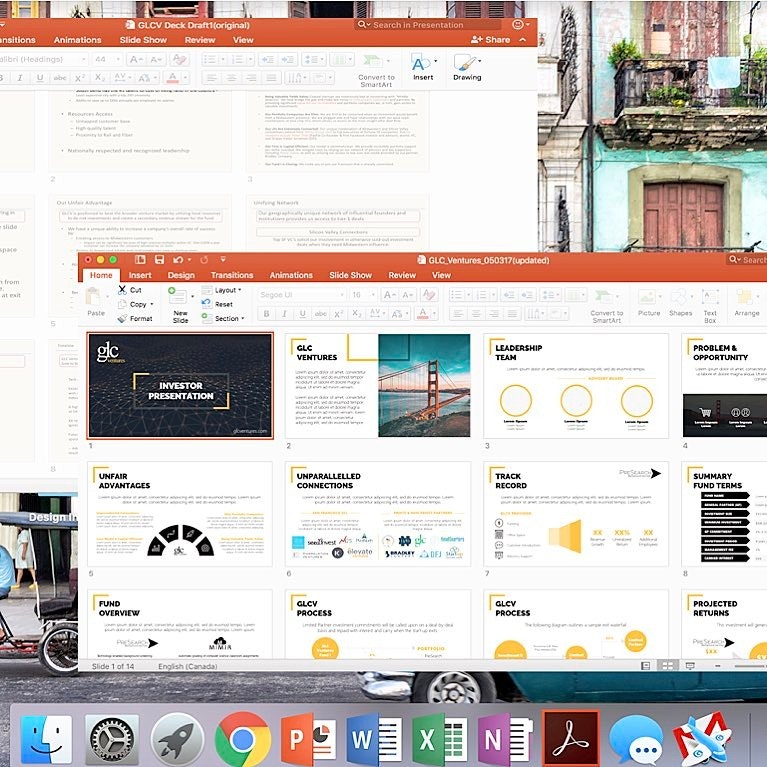Viewport: 767px width, 767px height.
Task: Click the Paste button
Action: click(x=96, y=302)
